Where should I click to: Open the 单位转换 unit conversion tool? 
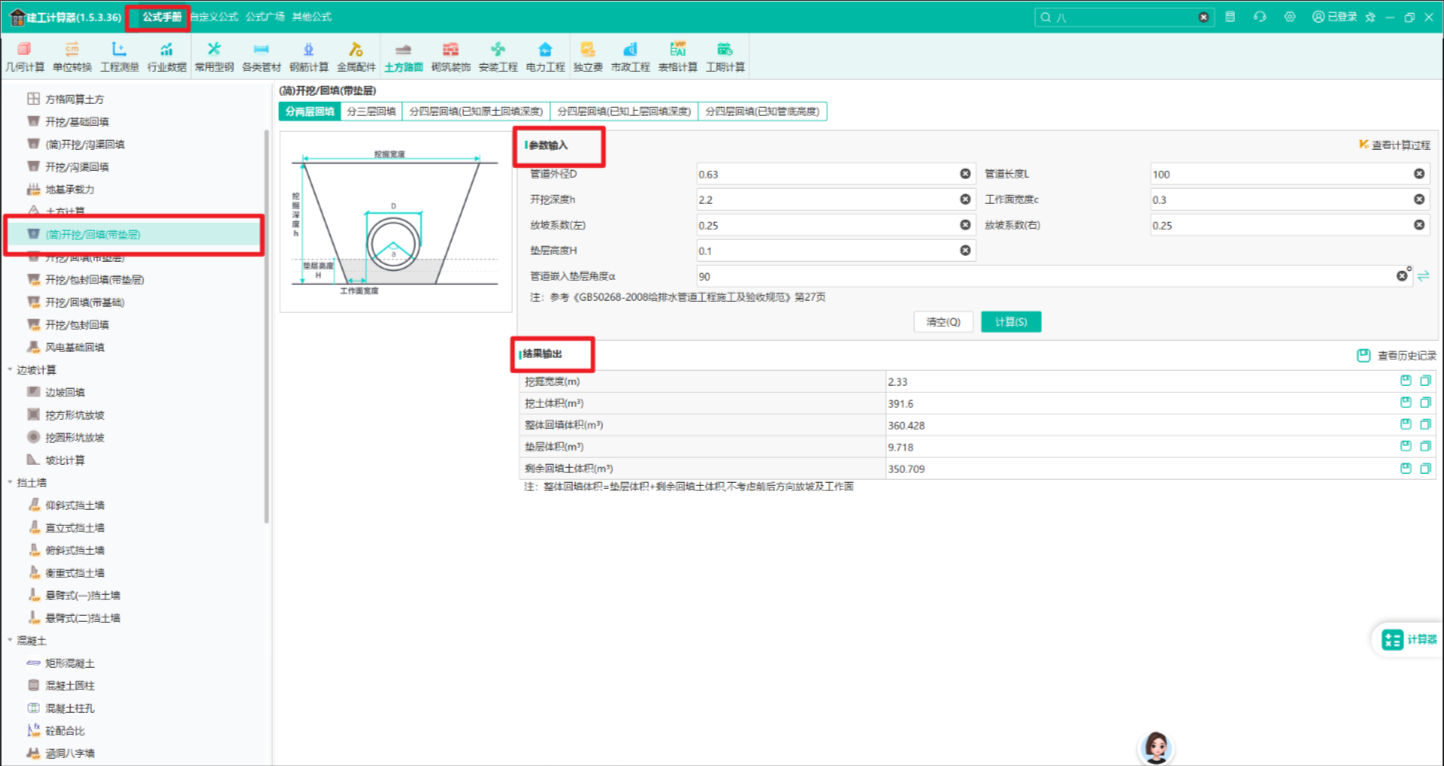pos(72,57)
